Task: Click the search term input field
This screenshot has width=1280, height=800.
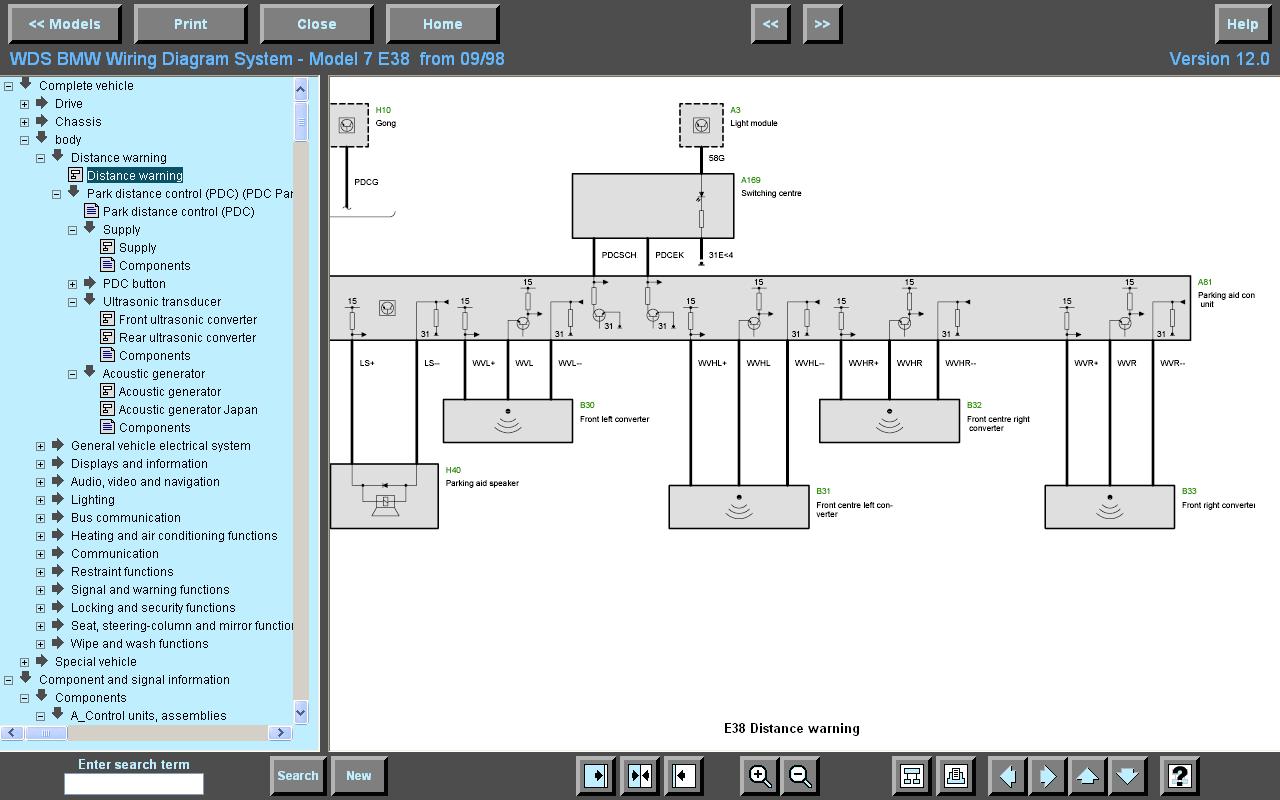Action: [133, 784]
